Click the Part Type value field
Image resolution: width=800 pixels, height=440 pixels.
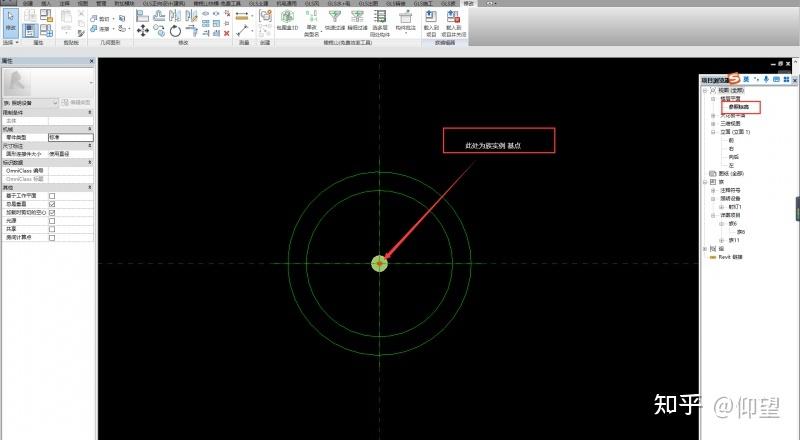[x=70, y=137]
